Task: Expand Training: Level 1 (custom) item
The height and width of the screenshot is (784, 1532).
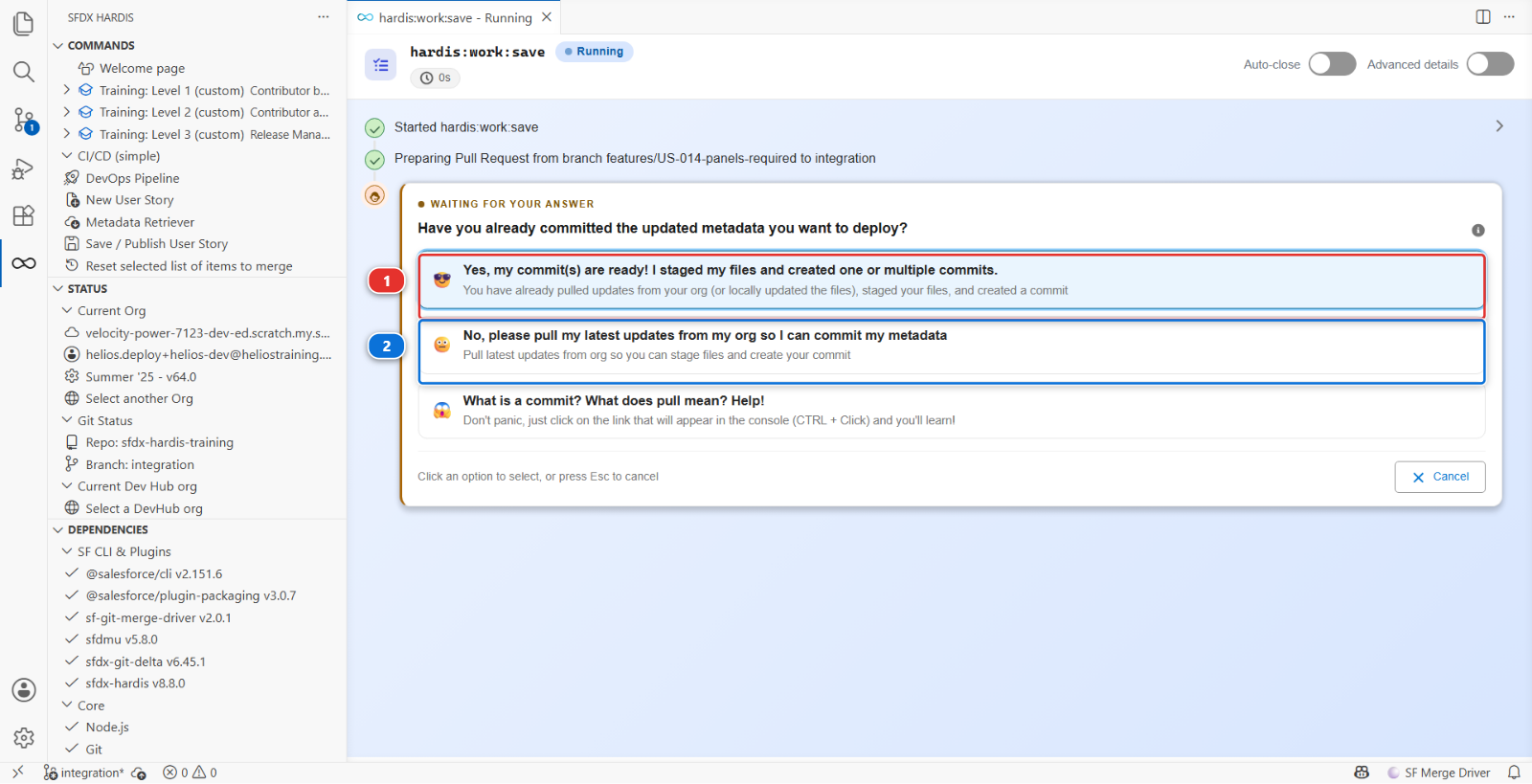Action: click(x=66, y=90)
